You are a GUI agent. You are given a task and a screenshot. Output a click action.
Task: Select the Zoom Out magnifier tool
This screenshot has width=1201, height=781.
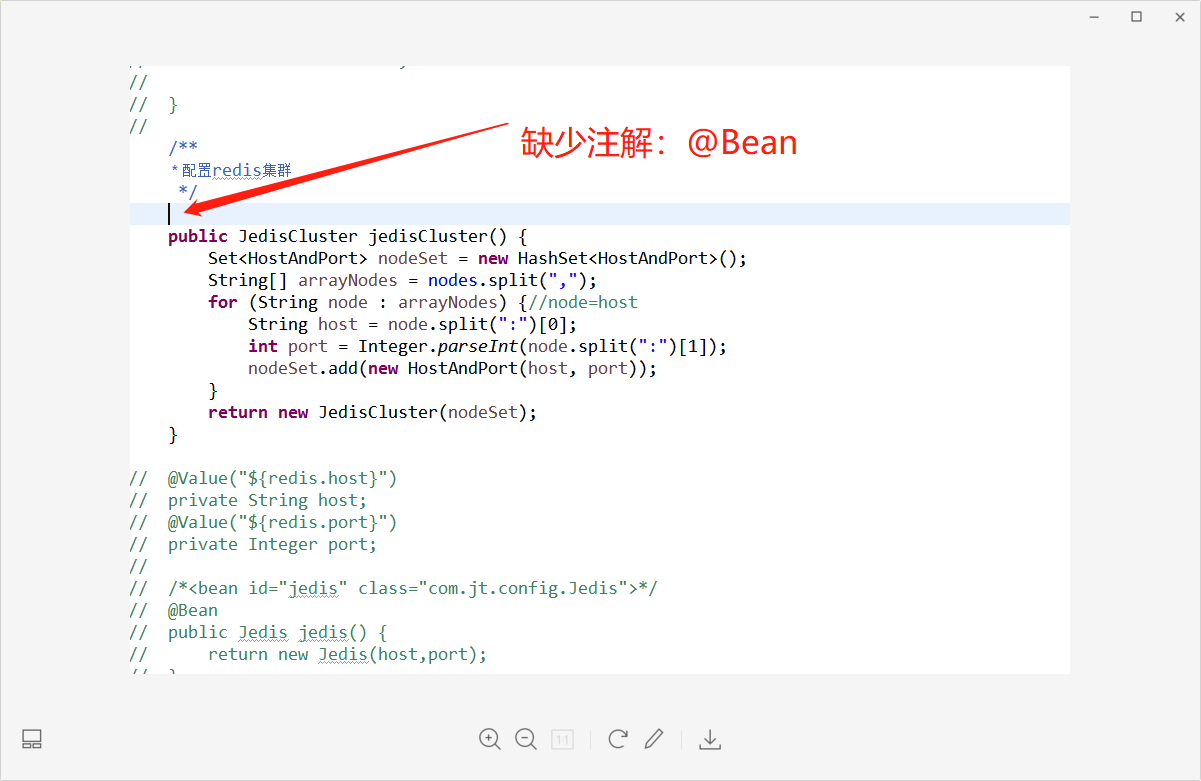[526, 739]
